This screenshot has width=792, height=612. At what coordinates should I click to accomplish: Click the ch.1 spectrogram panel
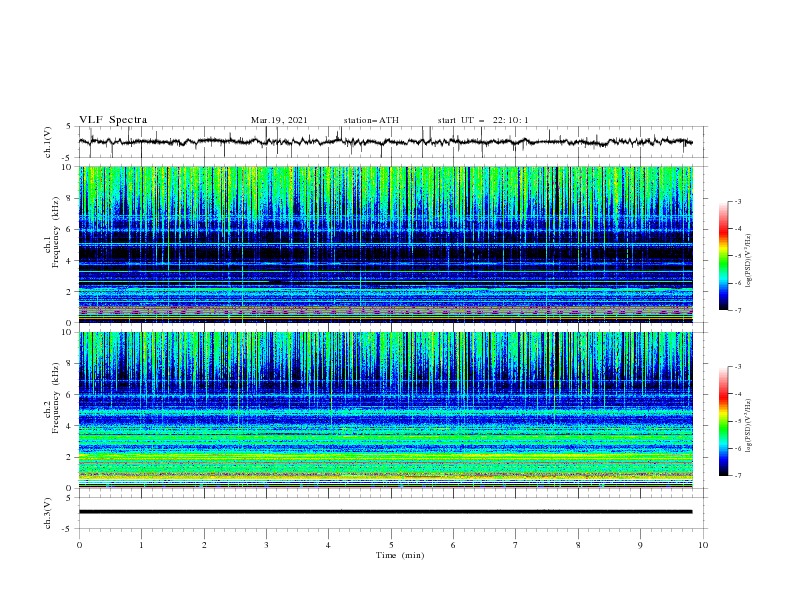tap(385, 244)
